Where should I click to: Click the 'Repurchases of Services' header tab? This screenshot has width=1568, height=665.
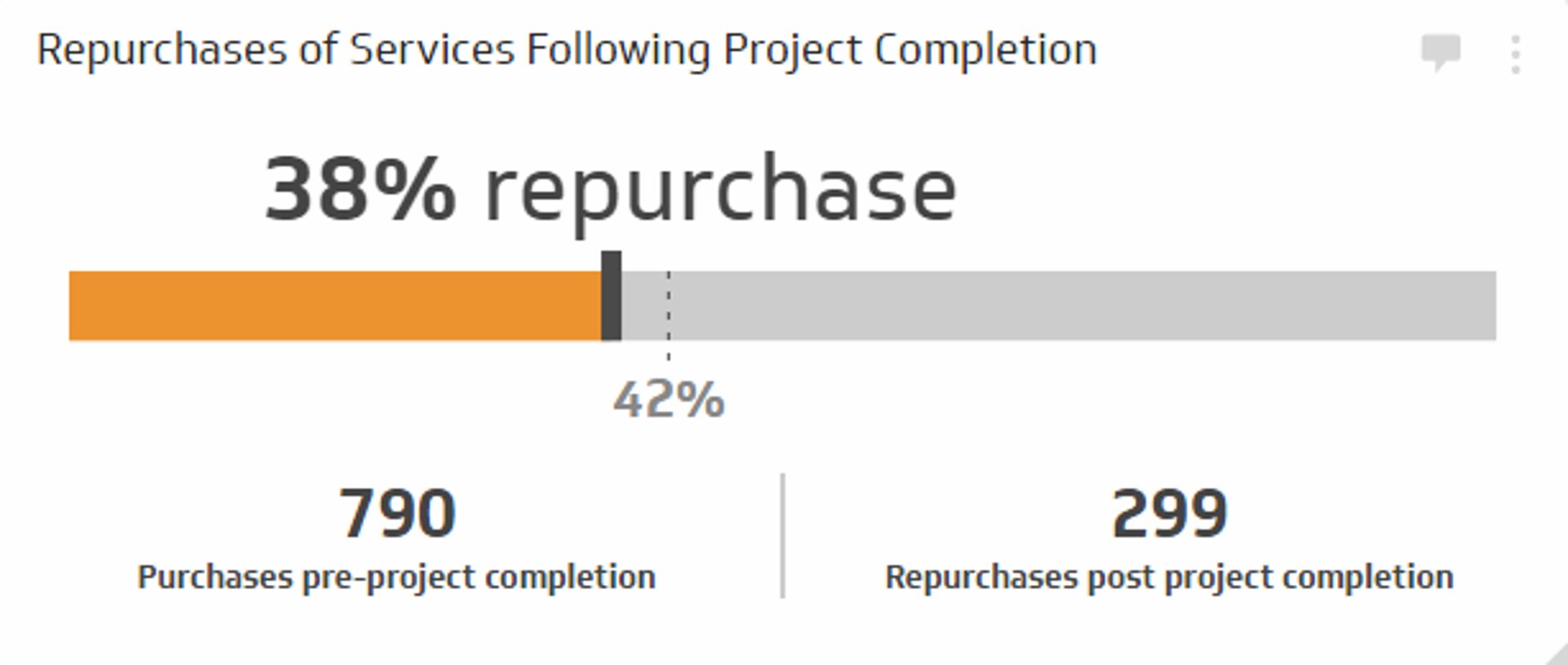568,49
